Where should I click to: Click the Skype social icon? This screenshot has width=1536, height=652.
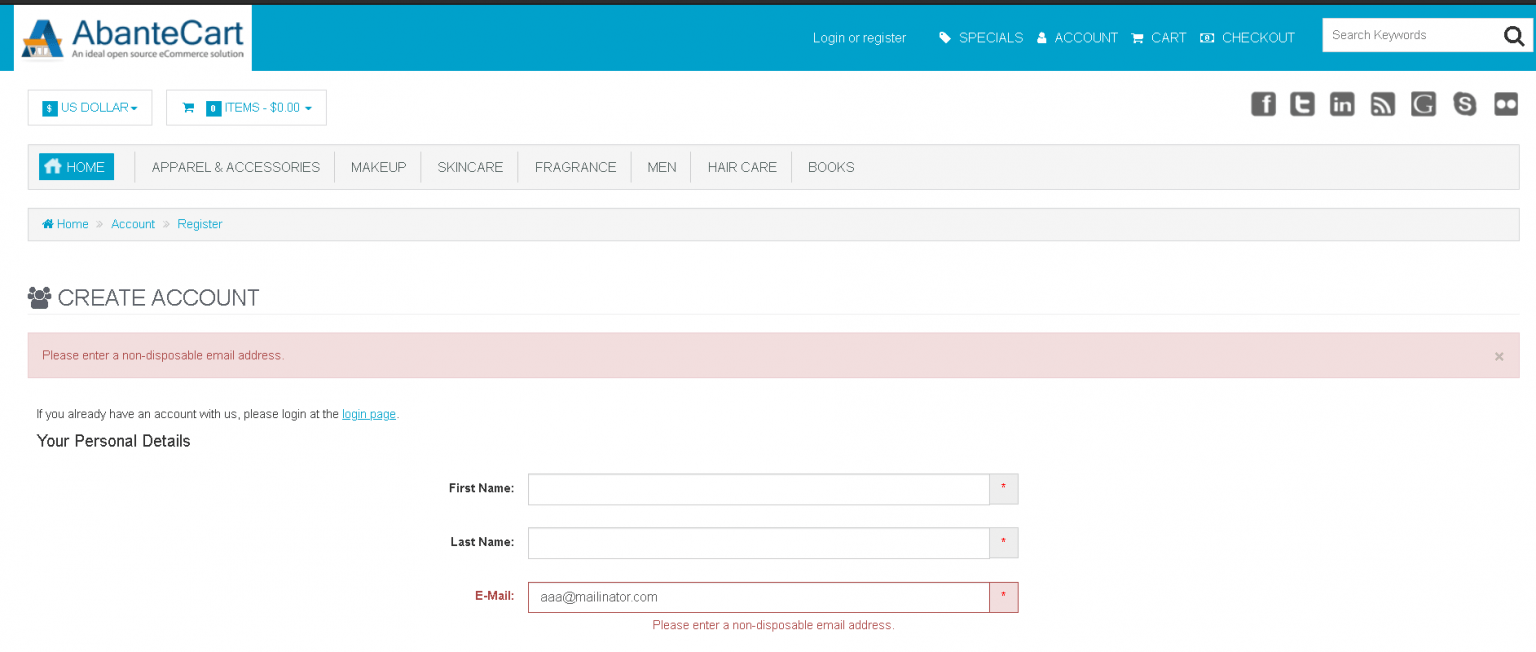(x=1465, y=104)
